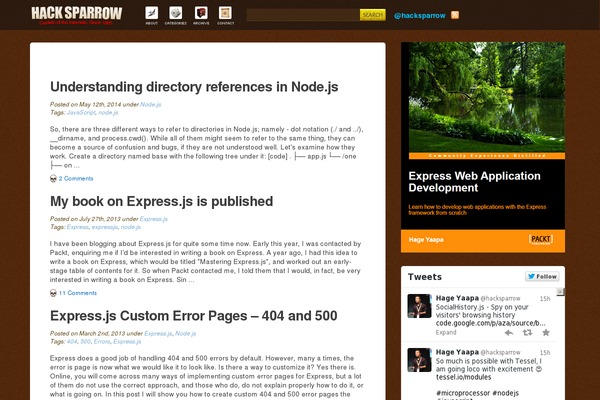Viewport: 600px width, 400px height.
Task: Click the Contact icon in header
Action: click(x=226, y=15)
